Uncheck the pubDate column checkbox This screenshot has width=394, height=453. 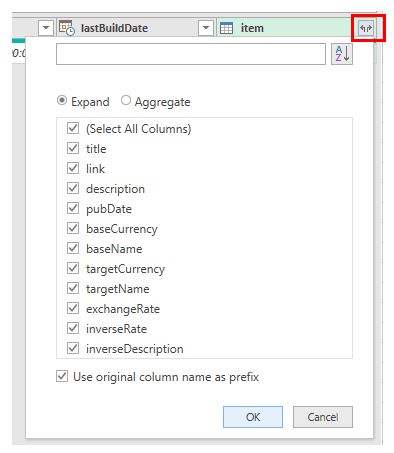click(x=73, y=208)
